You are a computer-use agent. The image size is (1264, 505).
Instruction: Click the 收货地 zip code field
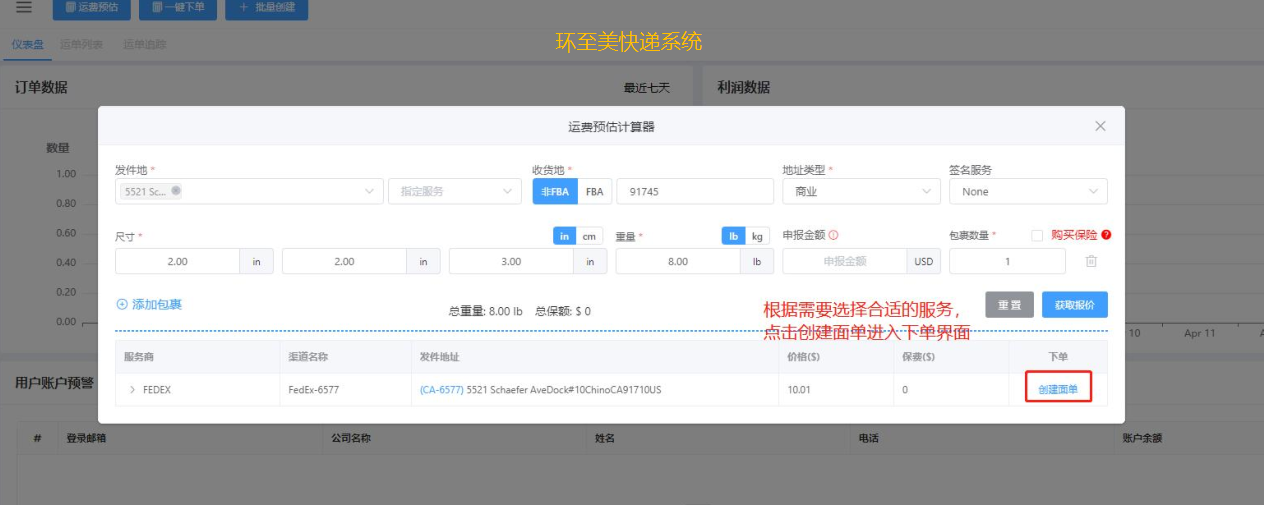pyautogui.click(x=694, y=191)
